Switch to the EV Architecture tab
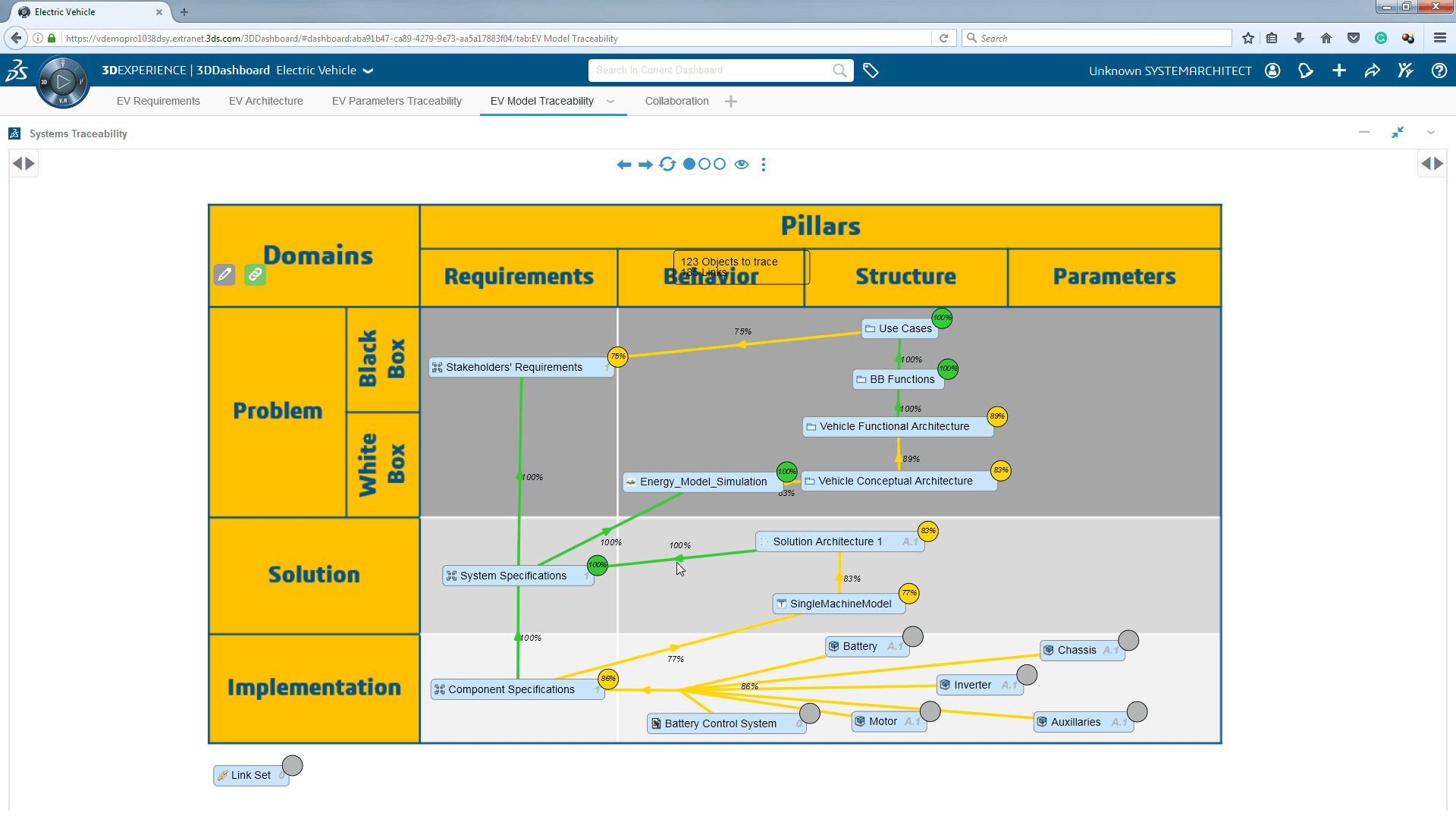 [x=265, y=101]
